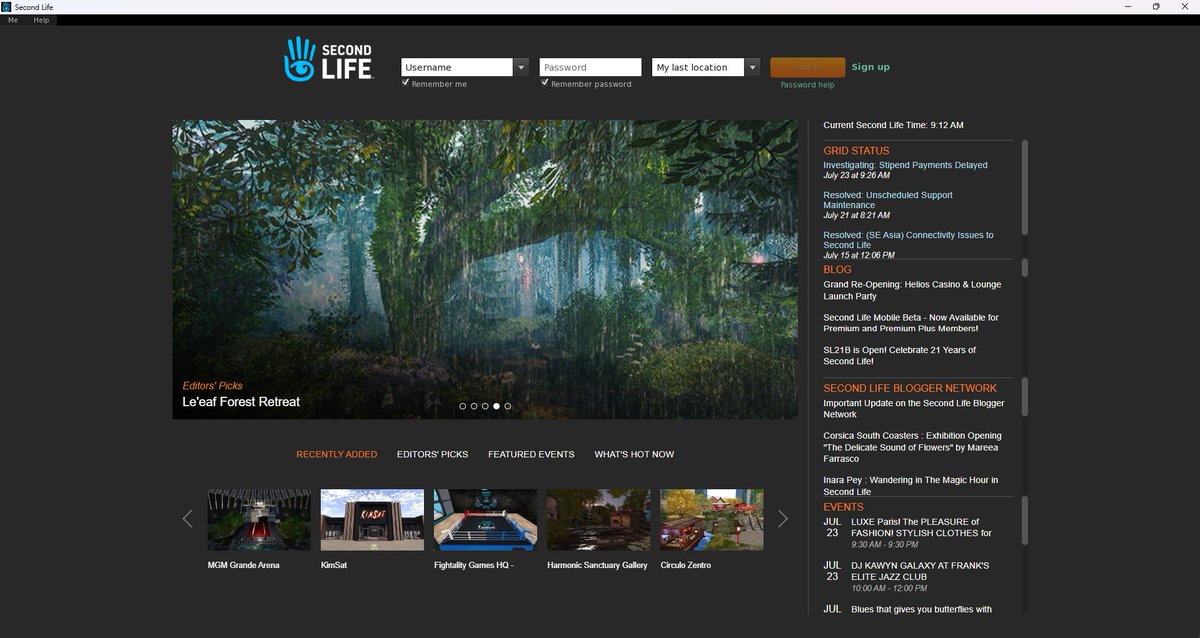Open Blues that gives you butterflies event

point(921,609)
